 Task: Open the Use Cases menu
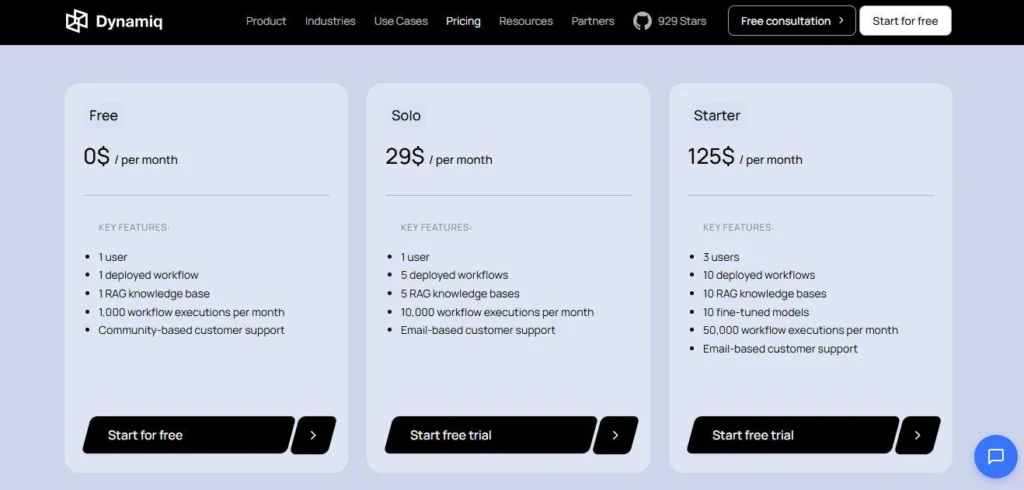pyautogui.click(x=400, y=21)
